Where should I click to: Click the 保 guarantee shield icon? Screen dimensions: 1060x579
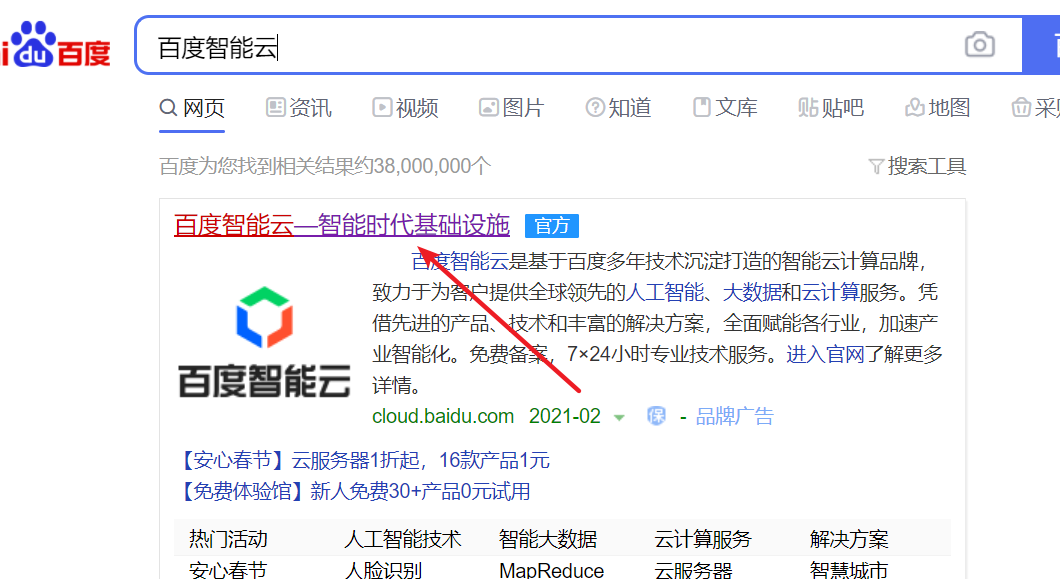(x=656, y=416)
